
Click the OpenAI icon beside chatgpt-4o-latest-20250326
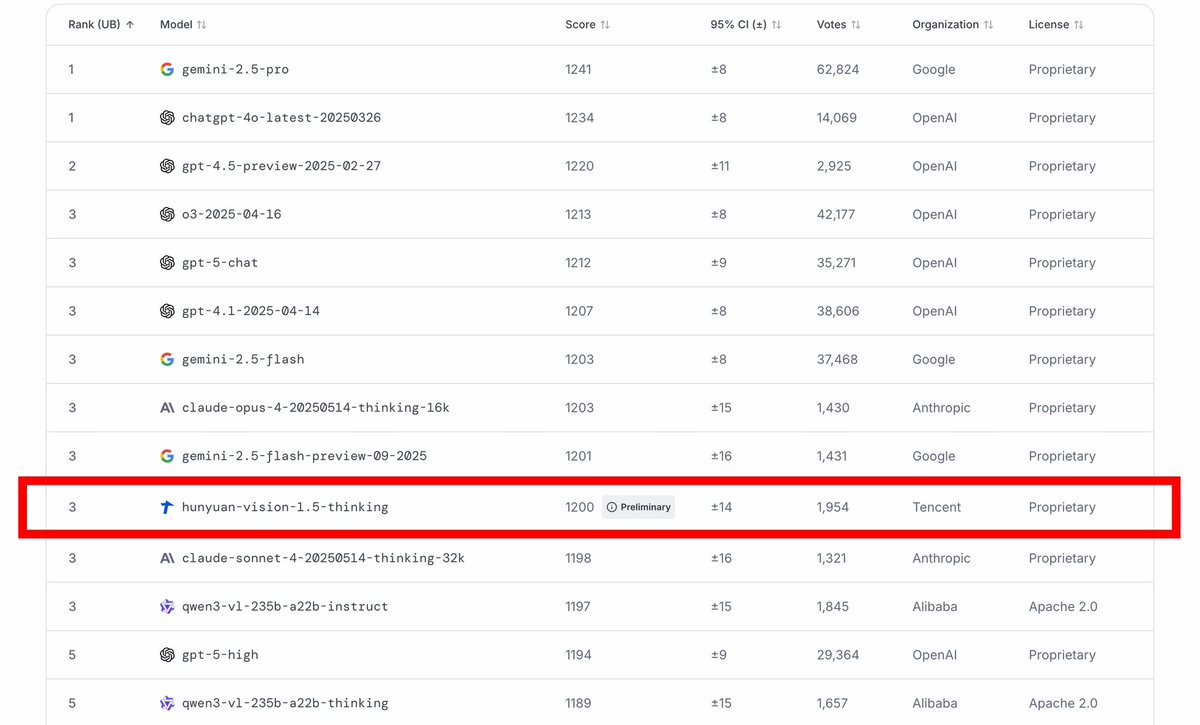coord(167,118)
